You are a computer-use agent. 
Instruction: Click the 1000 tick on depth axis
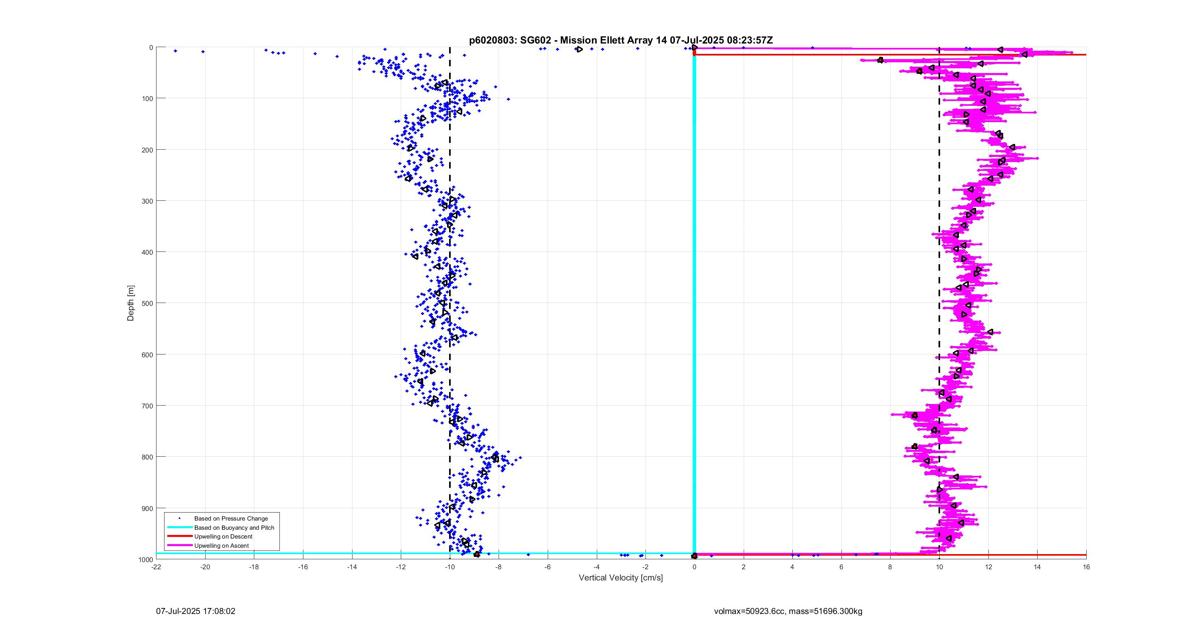click(144, 559)
